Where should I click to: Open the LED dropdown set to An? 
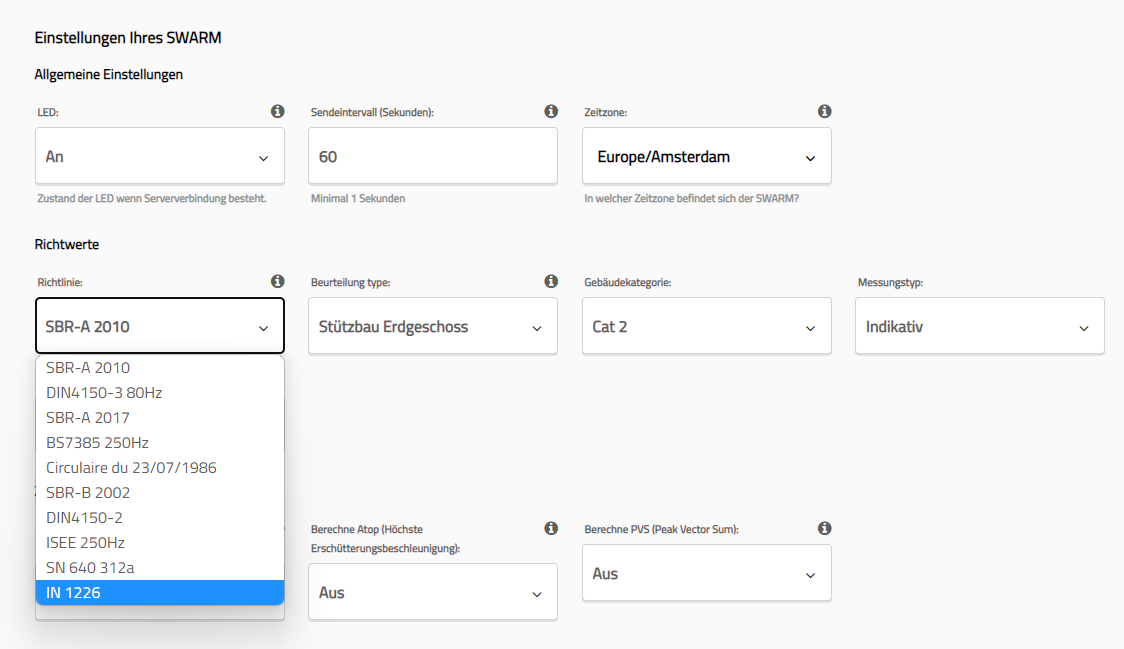[160, 157]
